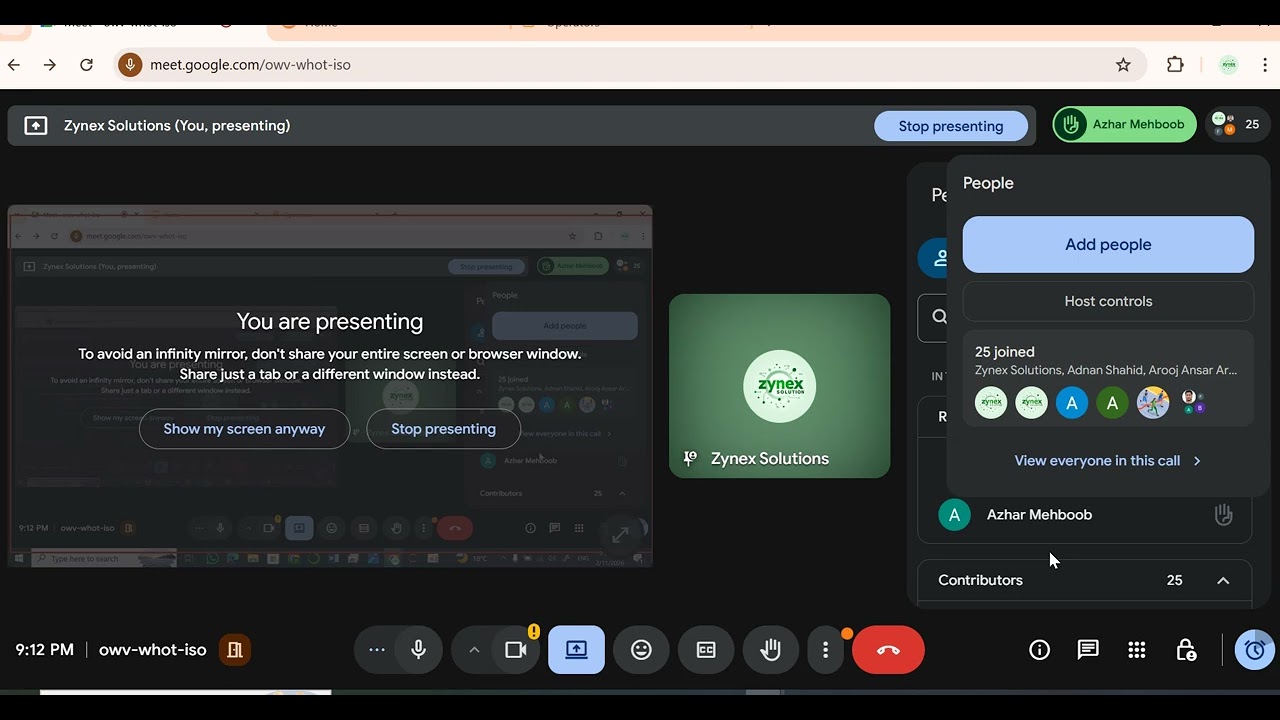Click the orange companion mode icon
This screenshot has width=1280, height=720.
(235, 650)
